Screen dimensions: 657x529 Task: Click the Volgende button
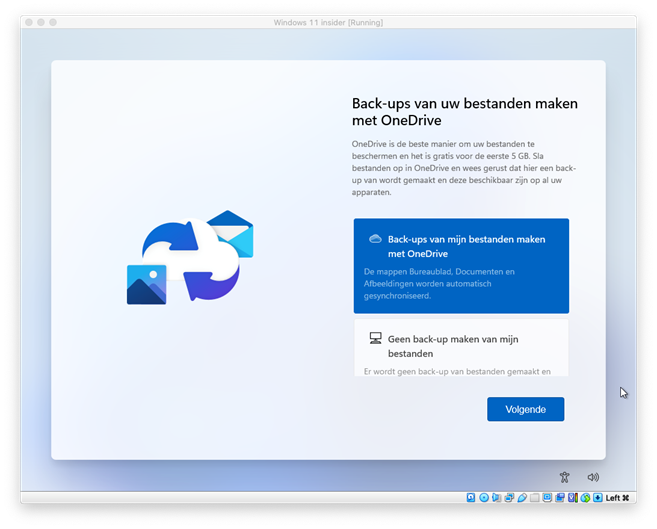[x=525, y=409]
